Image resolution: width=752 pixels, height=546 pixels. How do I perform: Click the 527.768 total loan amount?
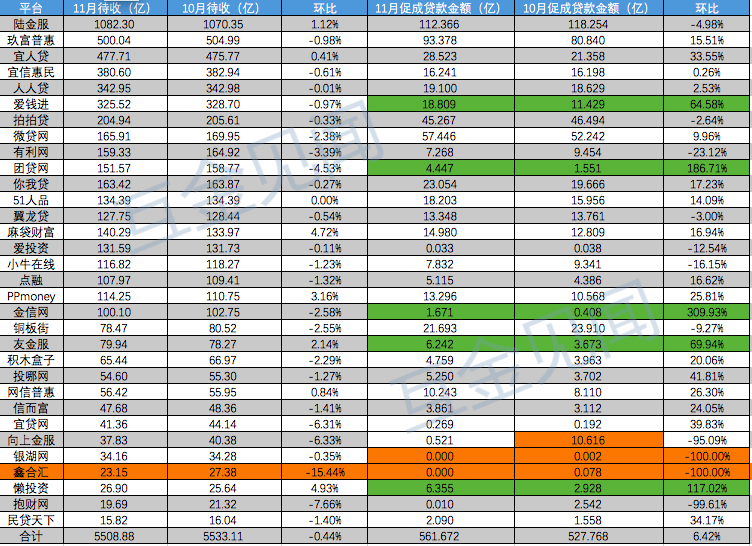point(589,536)
